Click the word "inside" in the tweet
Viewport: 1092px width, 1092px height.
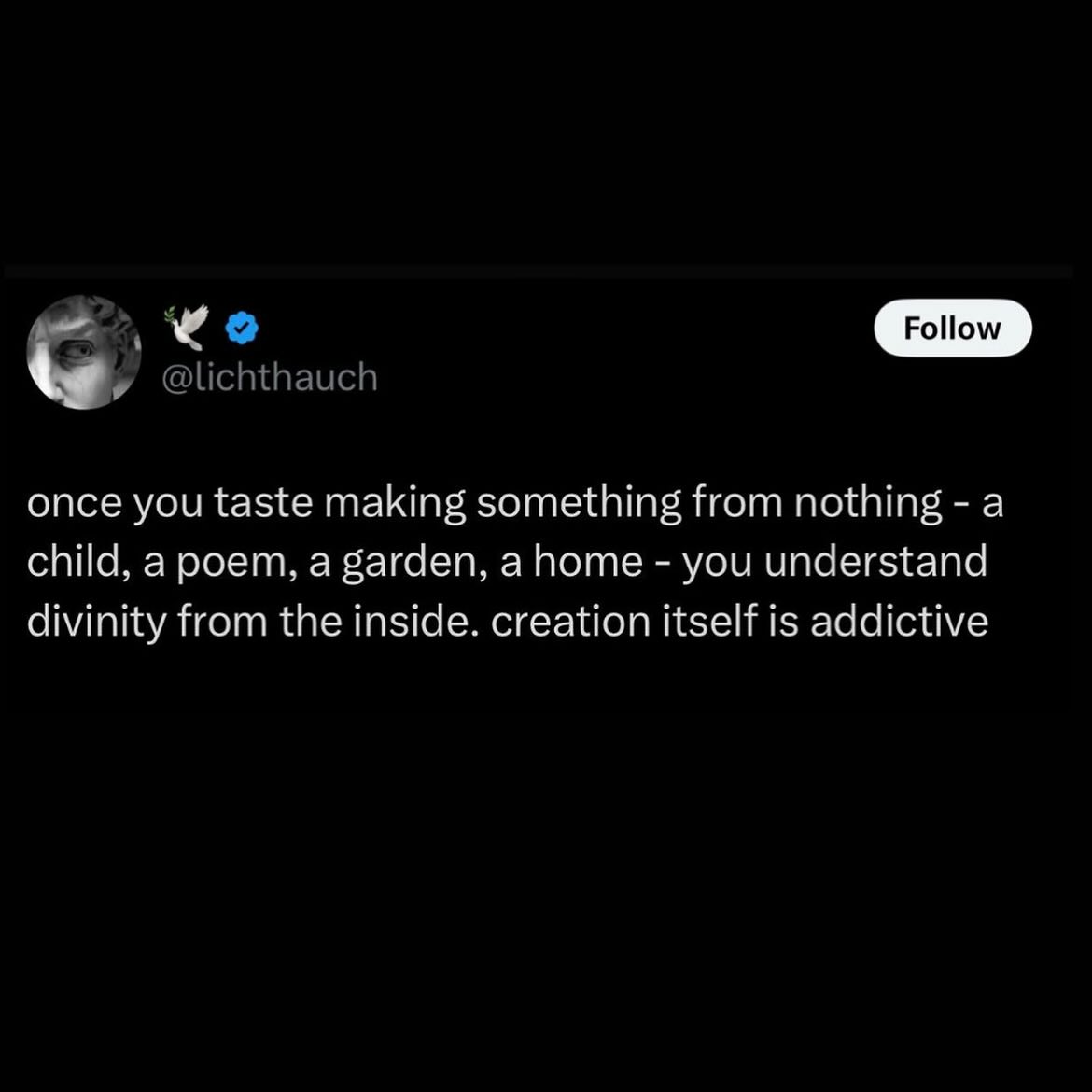click(427, 623)
